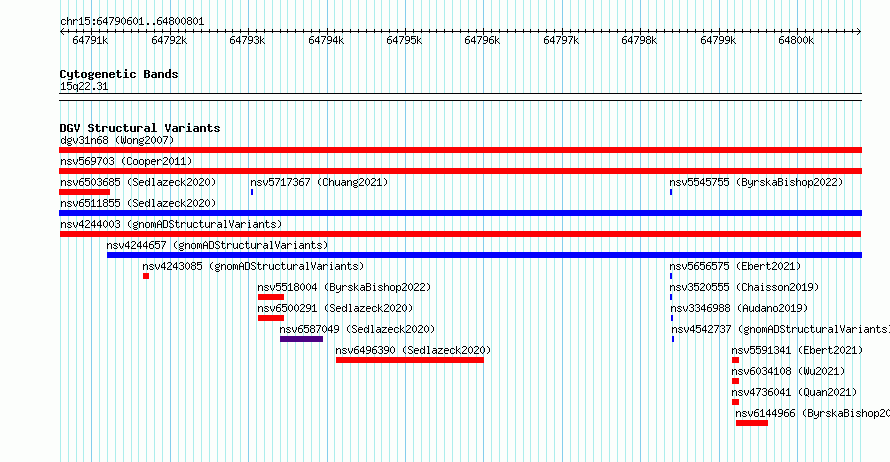
Task: Select the blue bar under nsv4244657
Action: tap(484, 255)
